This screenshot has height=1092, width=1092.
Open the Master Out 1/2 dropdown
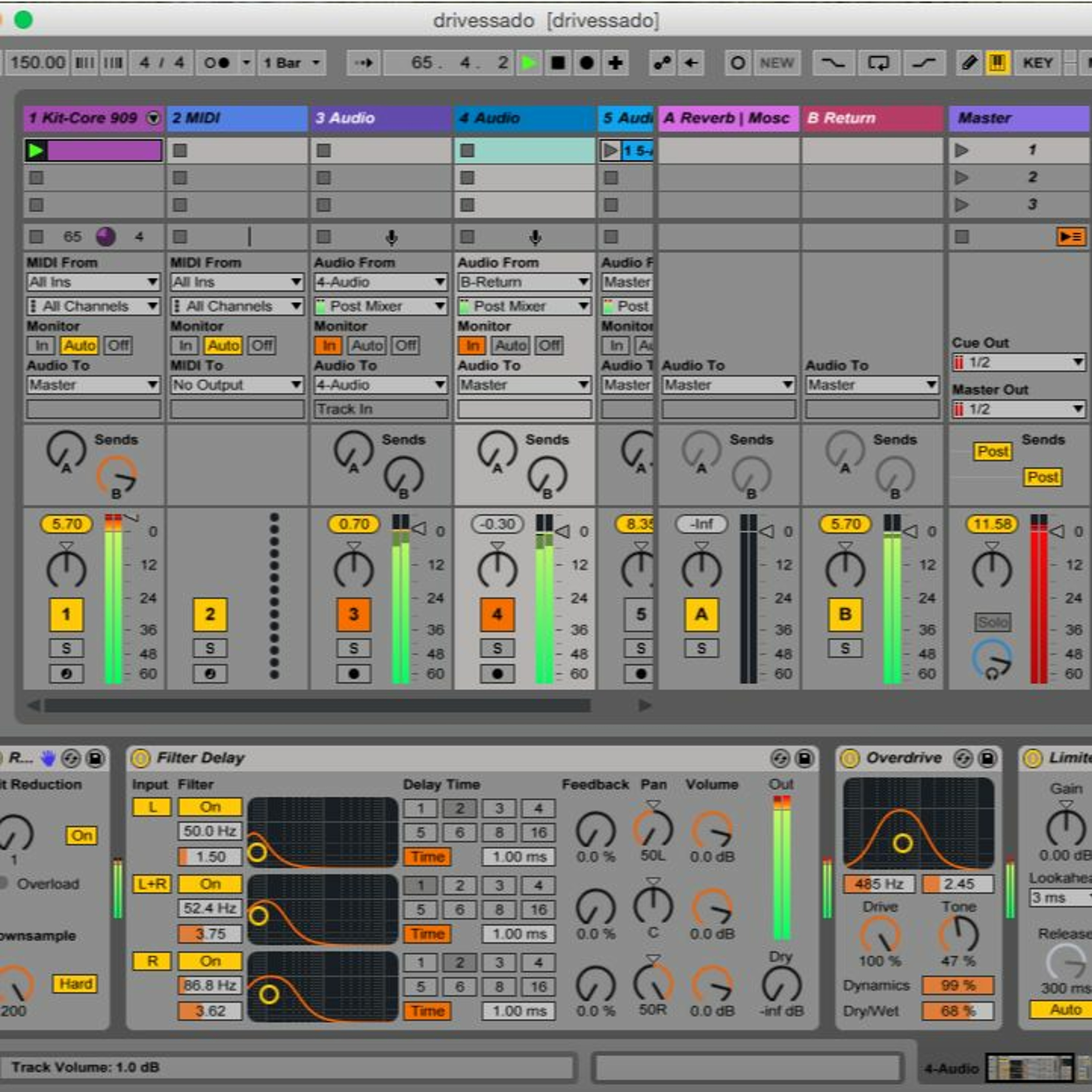pyautogui.click(x=1018, y=409)
